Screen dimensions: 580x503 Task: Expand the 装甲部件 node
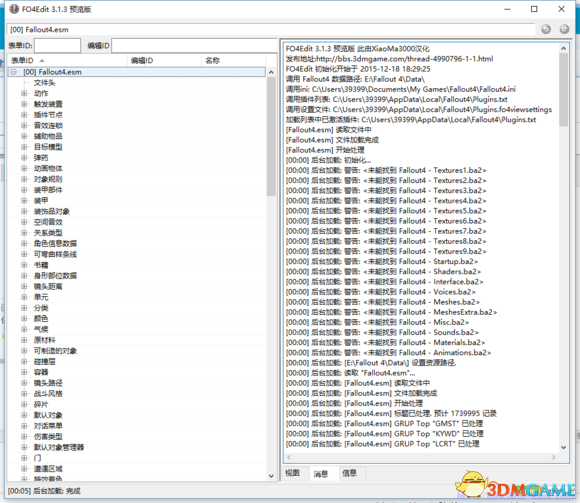[x=24, y=190]
